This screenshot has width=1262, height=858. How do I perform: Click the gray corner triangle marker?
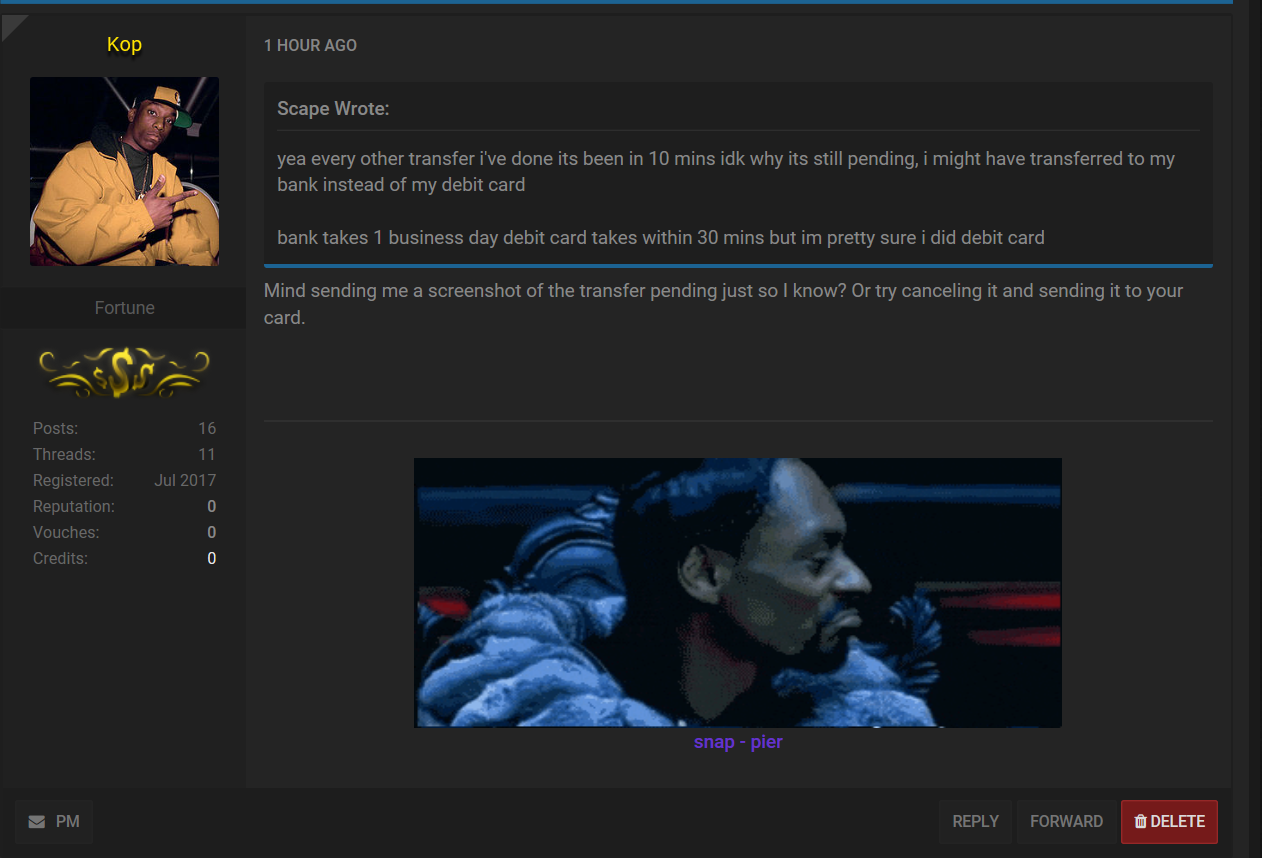click(11, 25)
